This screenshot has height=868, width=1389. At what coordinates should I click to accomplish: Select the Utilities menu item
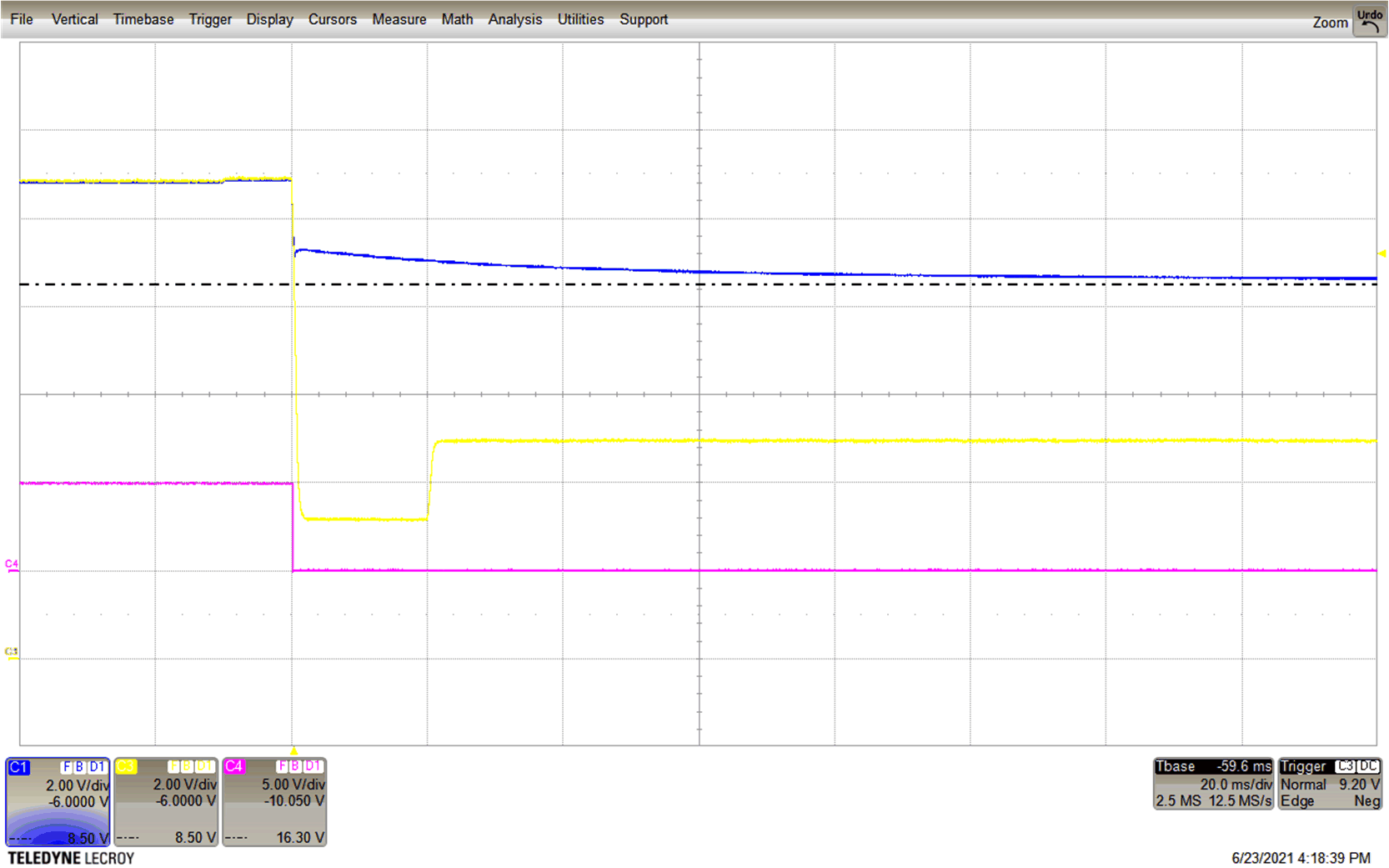click(x=580, y=18)
